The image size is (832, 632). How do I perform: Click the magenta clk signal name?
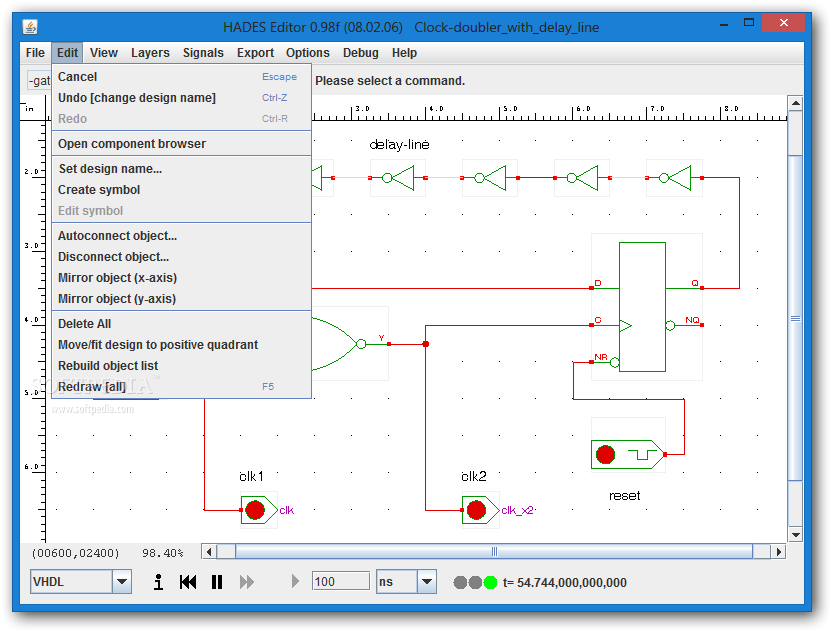(x=287, y=510)
